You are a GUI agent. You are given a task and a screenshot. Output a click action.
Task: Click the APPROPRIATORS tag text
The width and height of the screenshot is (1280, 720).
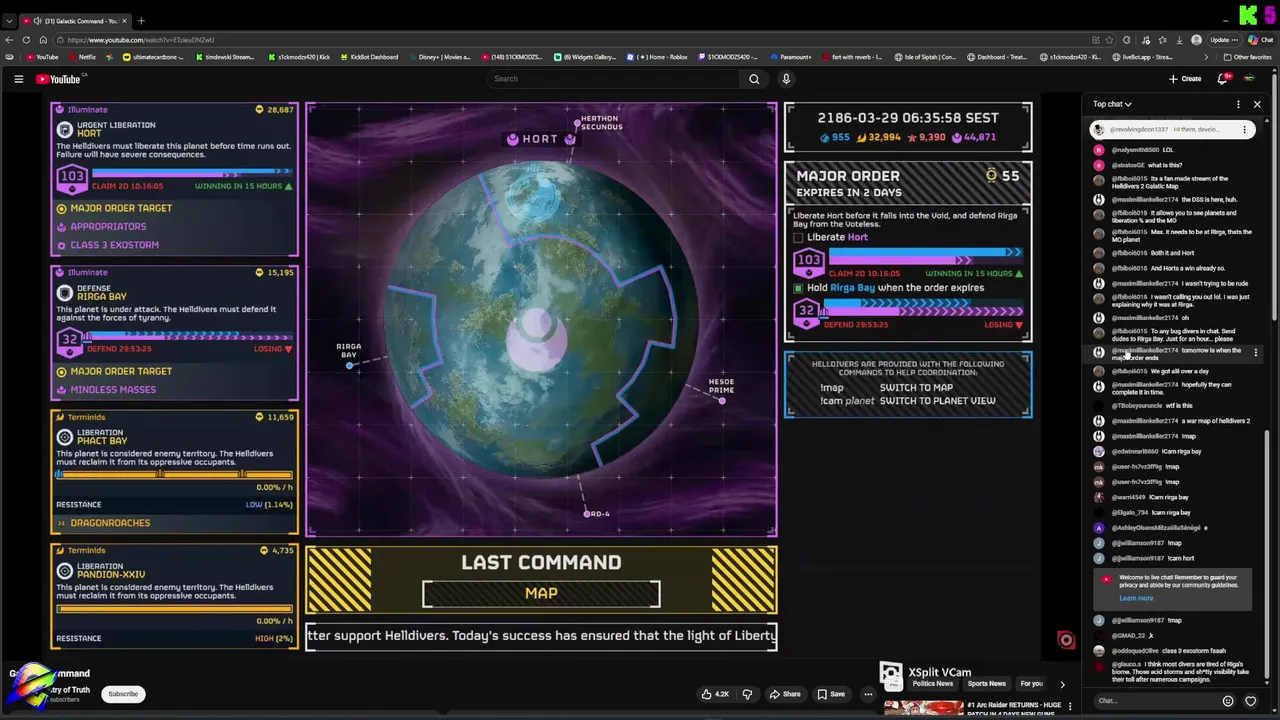[108, 227]
